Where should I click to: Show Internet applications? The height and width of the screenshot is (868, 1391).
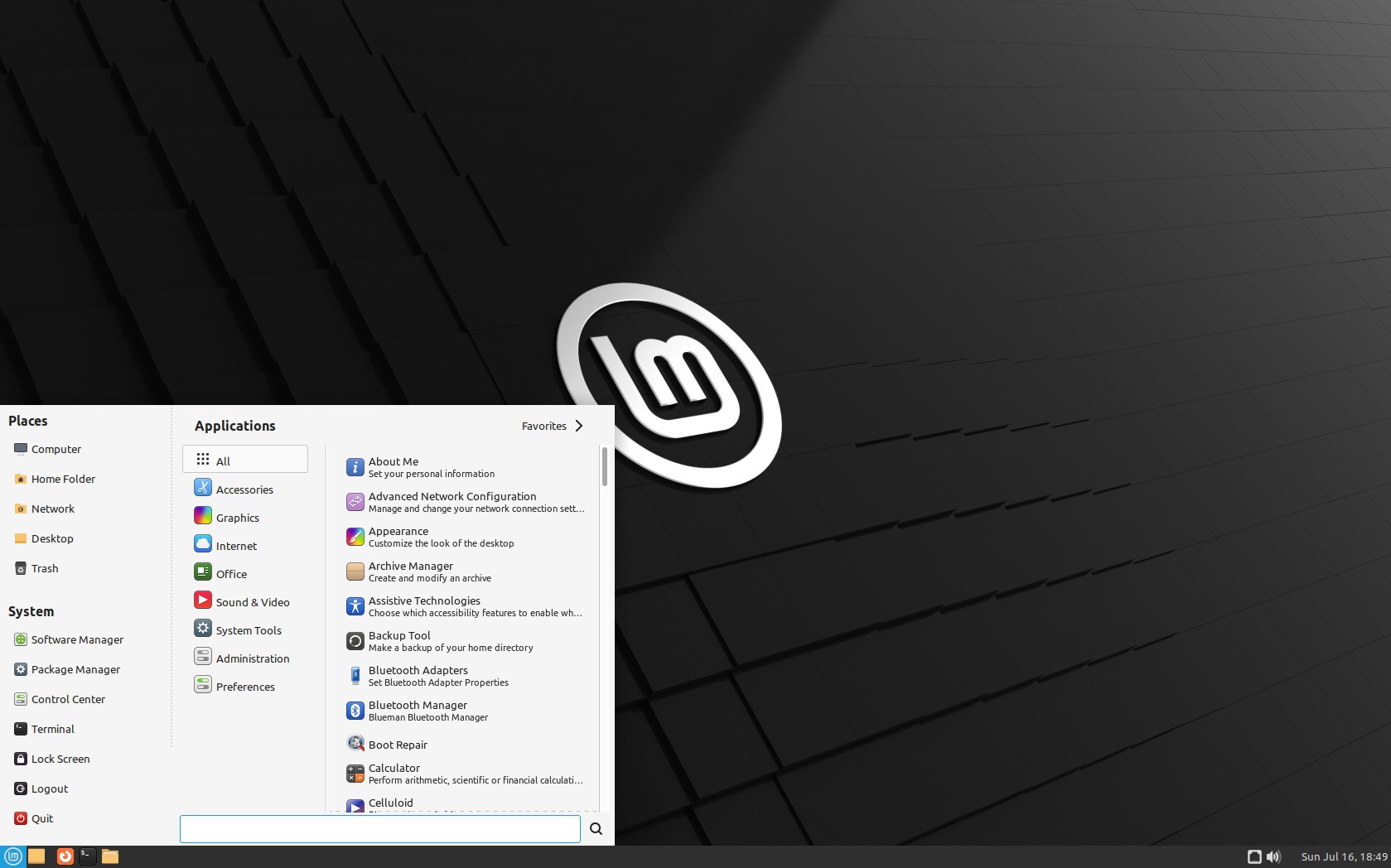click(245, 545)
